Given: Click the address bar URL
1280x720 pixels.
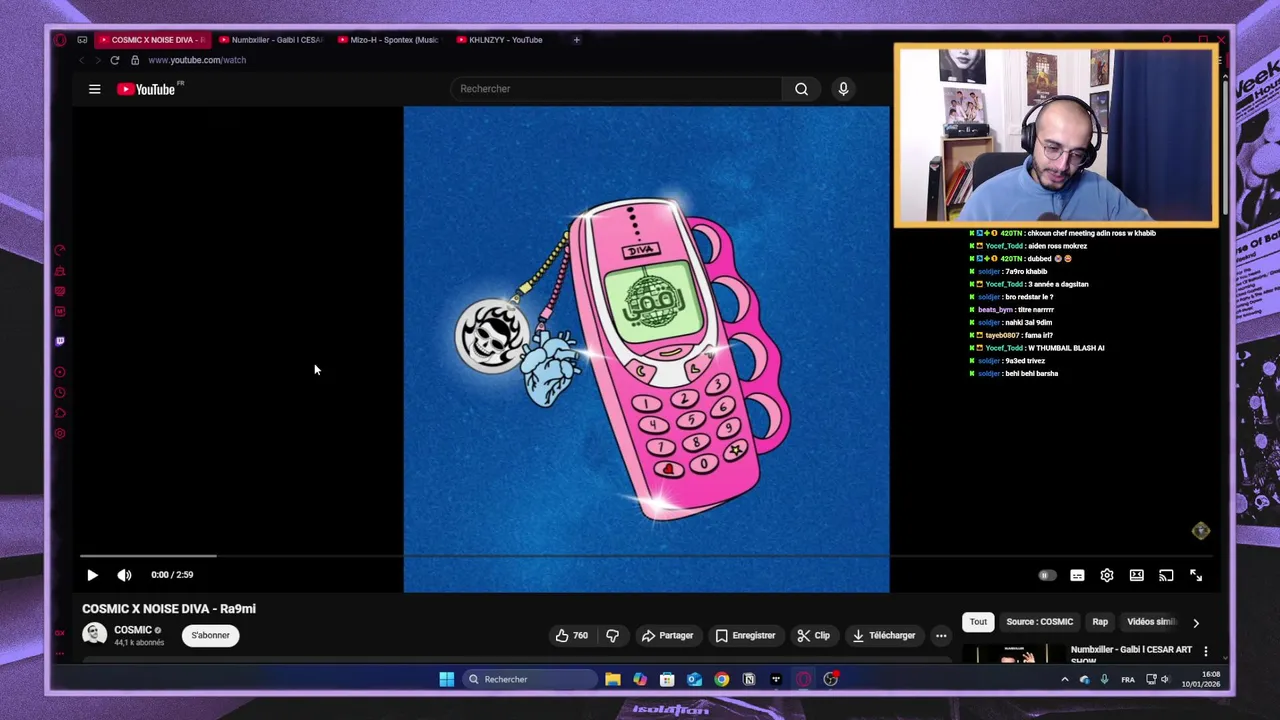Looking at the screenshot, I should coord(197,60).
